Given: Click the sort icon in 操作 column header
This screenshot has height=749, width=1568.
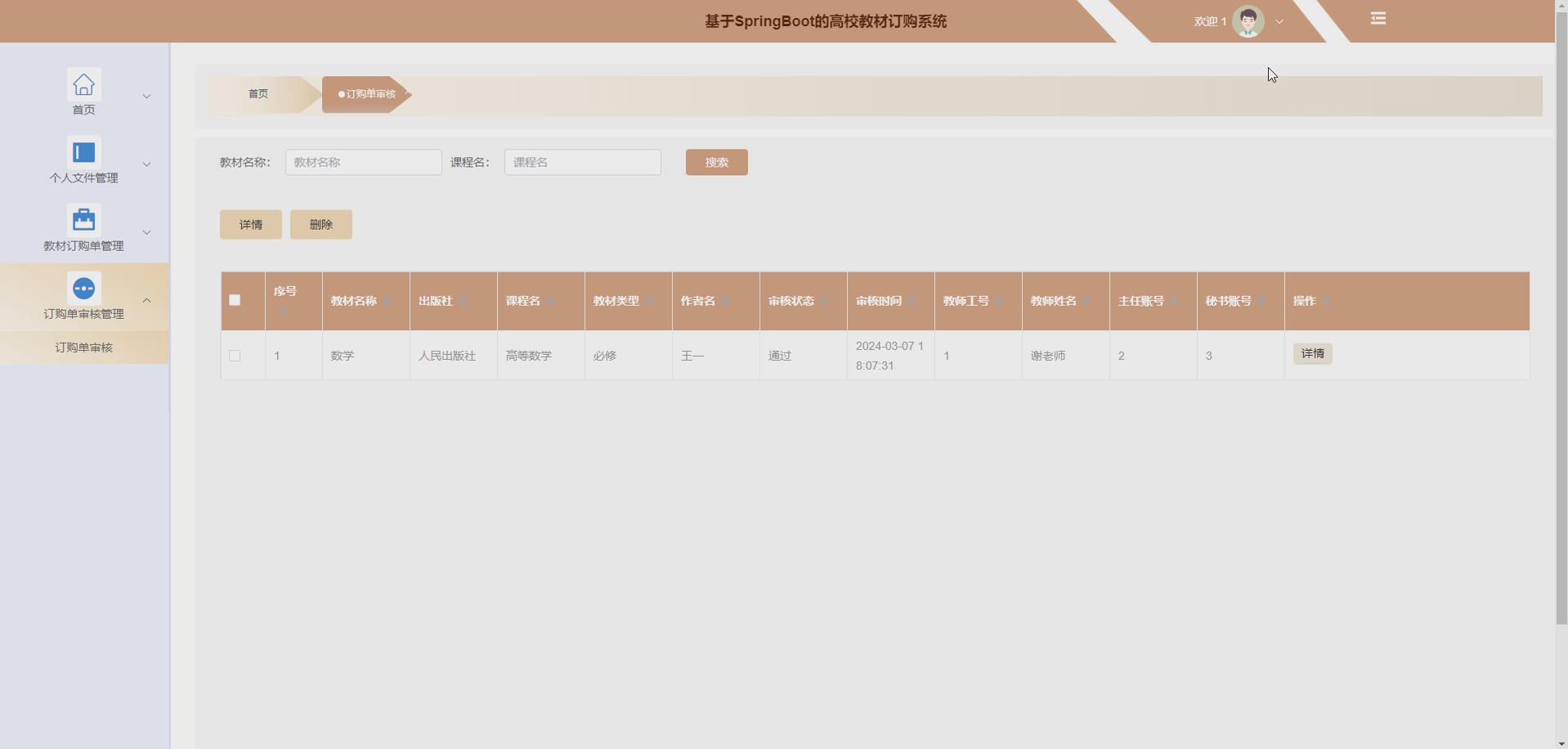Looking at the screenshot, I should click(1328, 301).
